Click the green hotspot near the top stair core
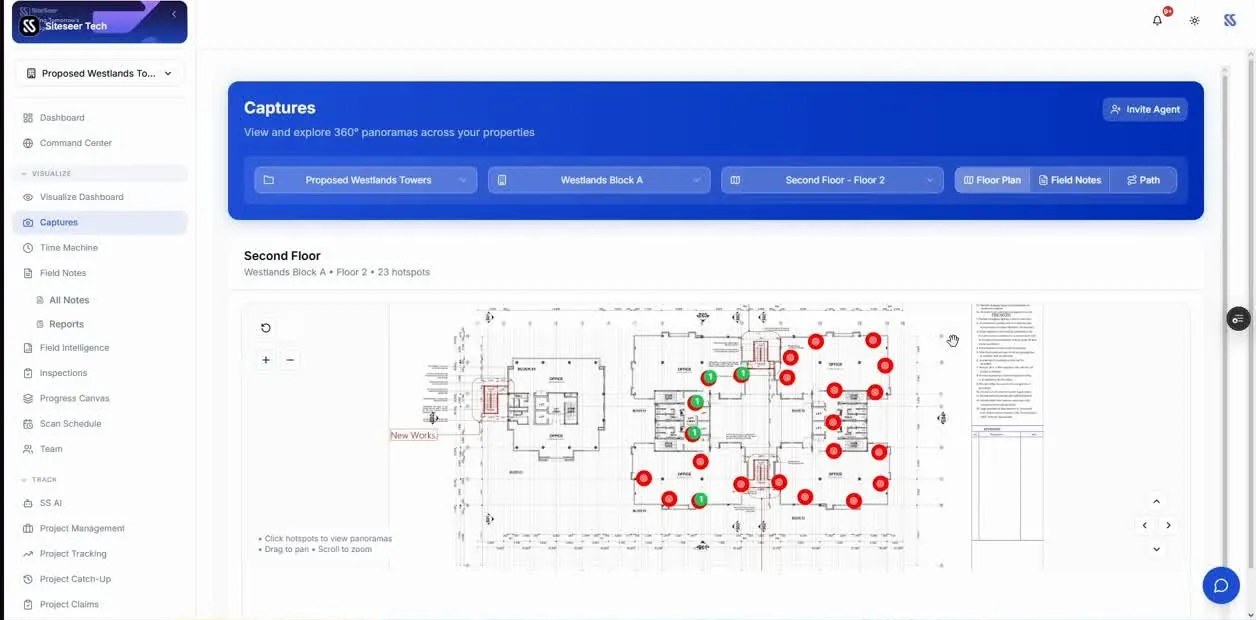This screenshot has height=620, width=1256. [x=742, y=374]
